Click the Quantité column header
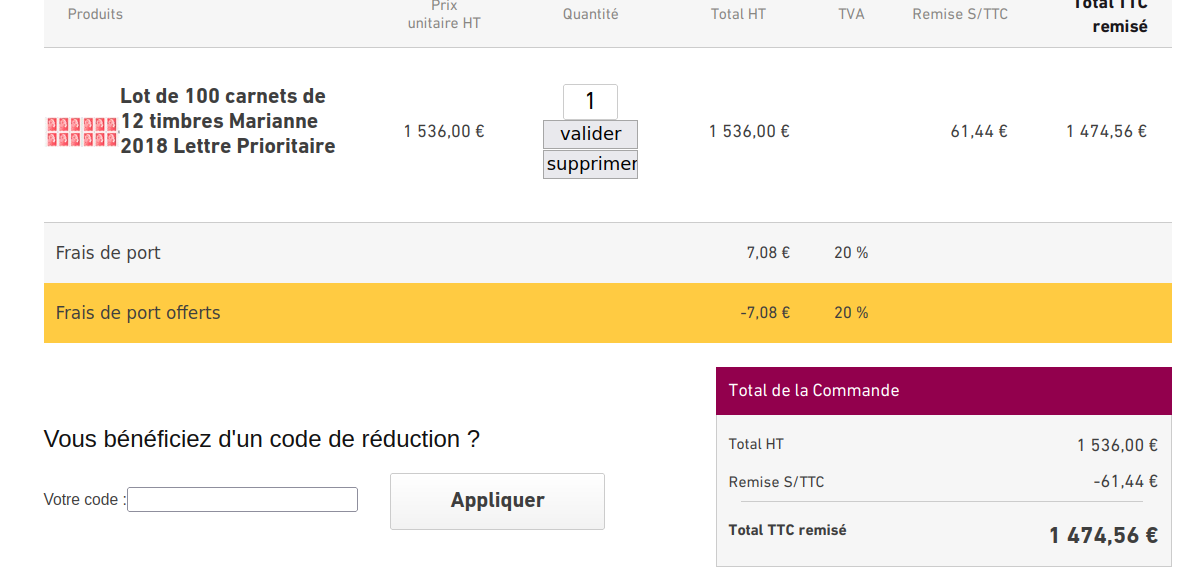Image resolution: width=1190 pixels, height=576 pixels. tap(590, 14)
